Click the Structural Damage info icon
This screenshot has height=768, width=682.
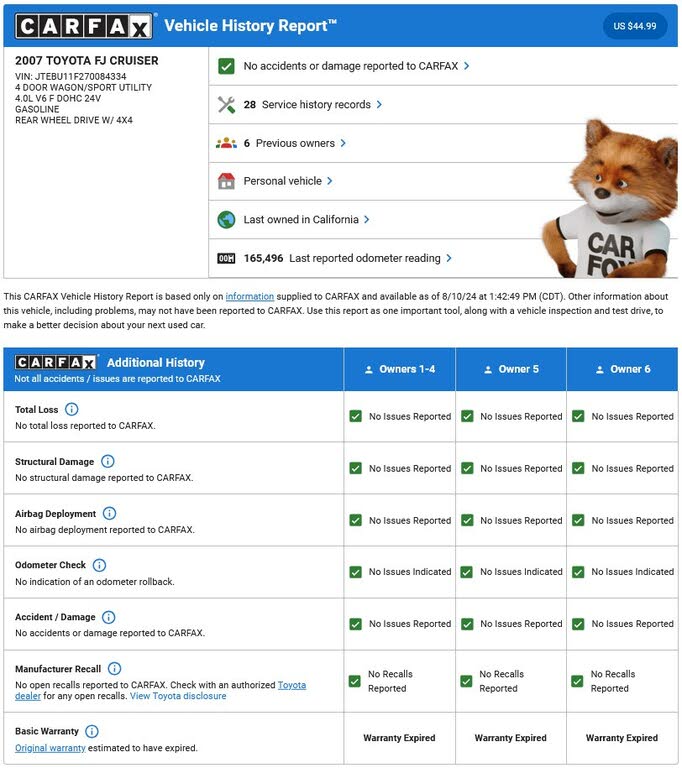(108, 461)
